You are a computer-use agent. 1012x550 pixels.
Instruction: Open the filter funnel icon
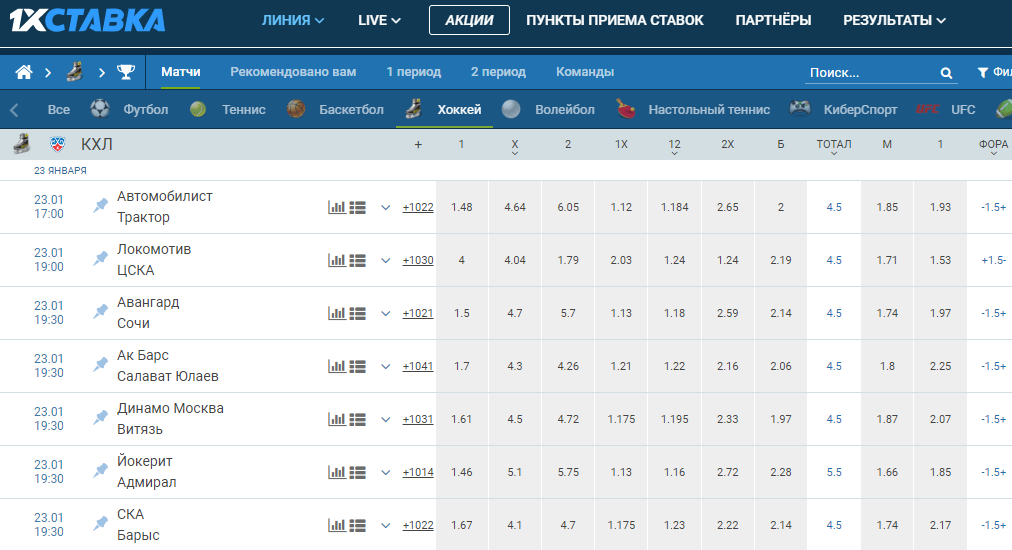point(982,72)
